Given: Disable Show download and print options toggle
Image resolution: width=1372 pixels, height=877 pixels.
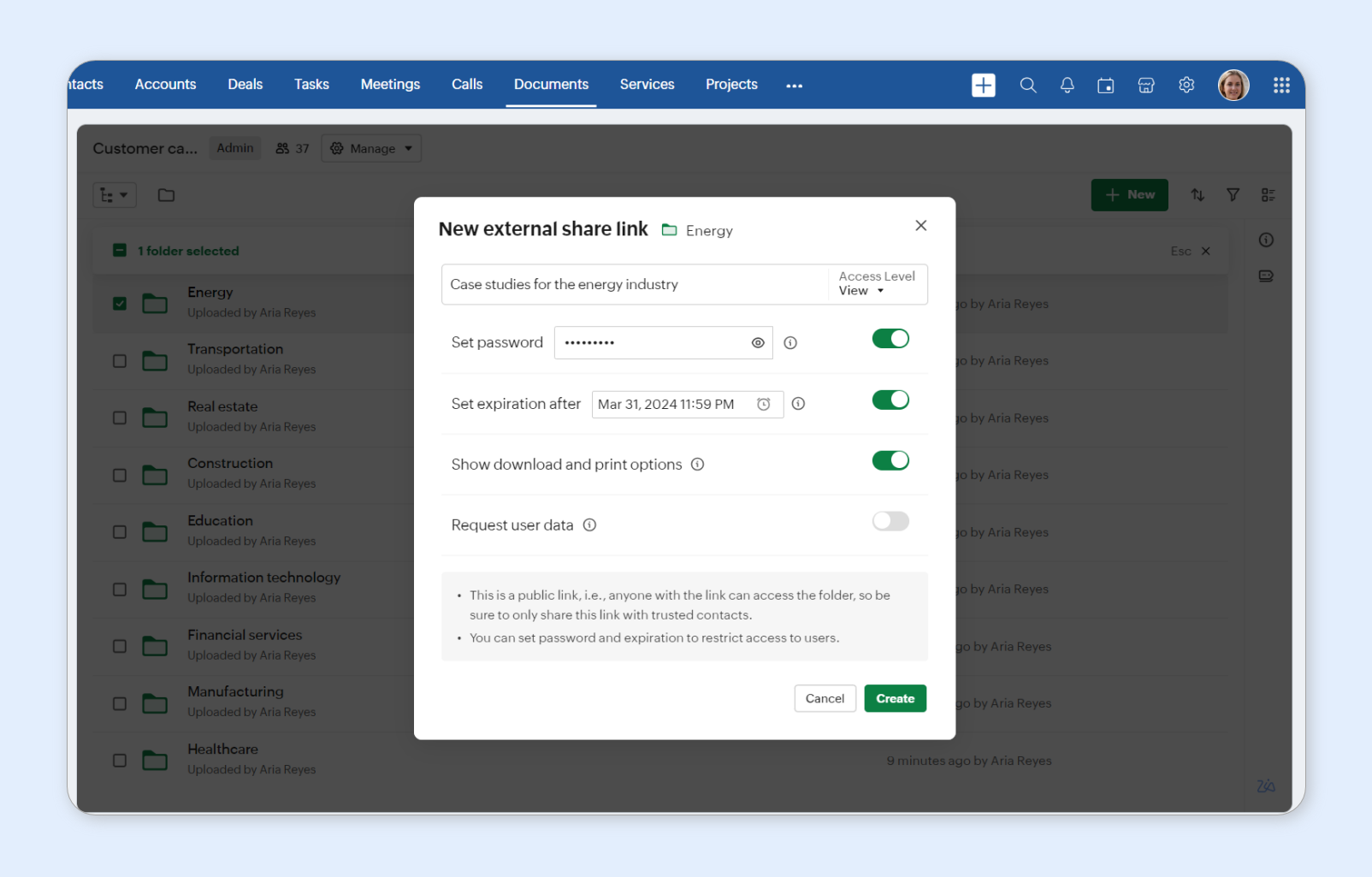Looking at the screenshot, I should tap(890, 461).
